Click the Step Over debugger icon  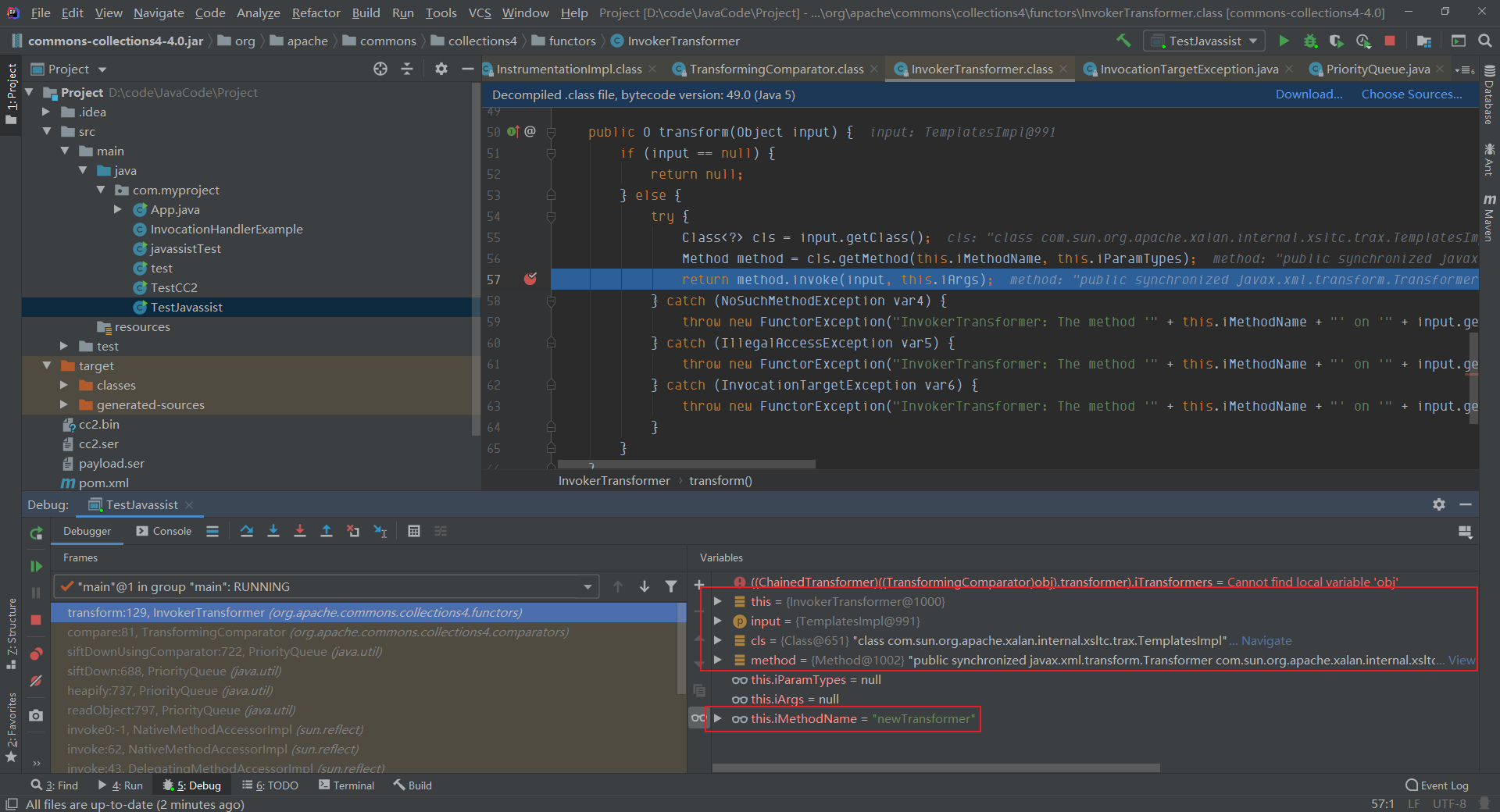click(x=247, y=531)
